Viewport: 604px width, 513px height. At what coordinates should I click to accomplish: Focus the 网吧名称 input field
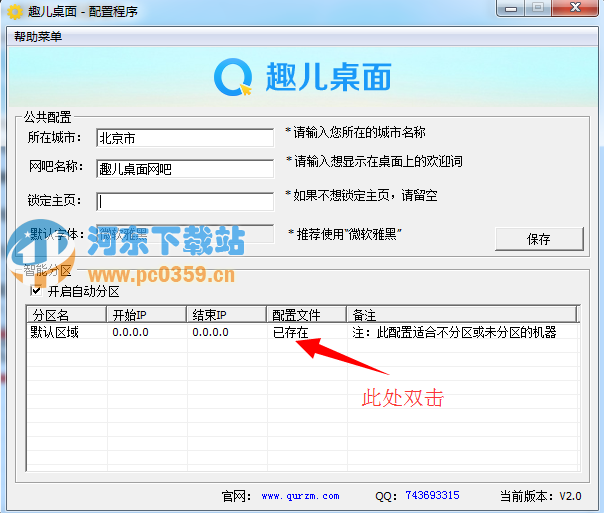(x=185, y=169)
